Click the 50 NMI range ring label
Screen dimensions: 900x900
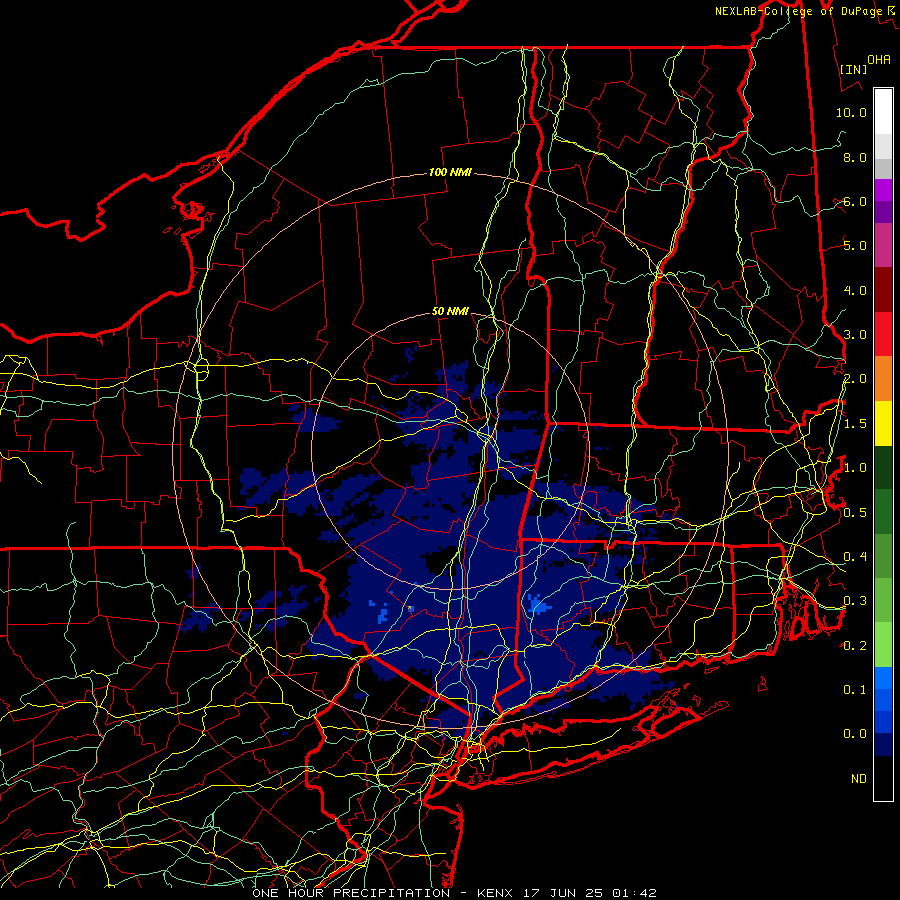pos(450,311)
